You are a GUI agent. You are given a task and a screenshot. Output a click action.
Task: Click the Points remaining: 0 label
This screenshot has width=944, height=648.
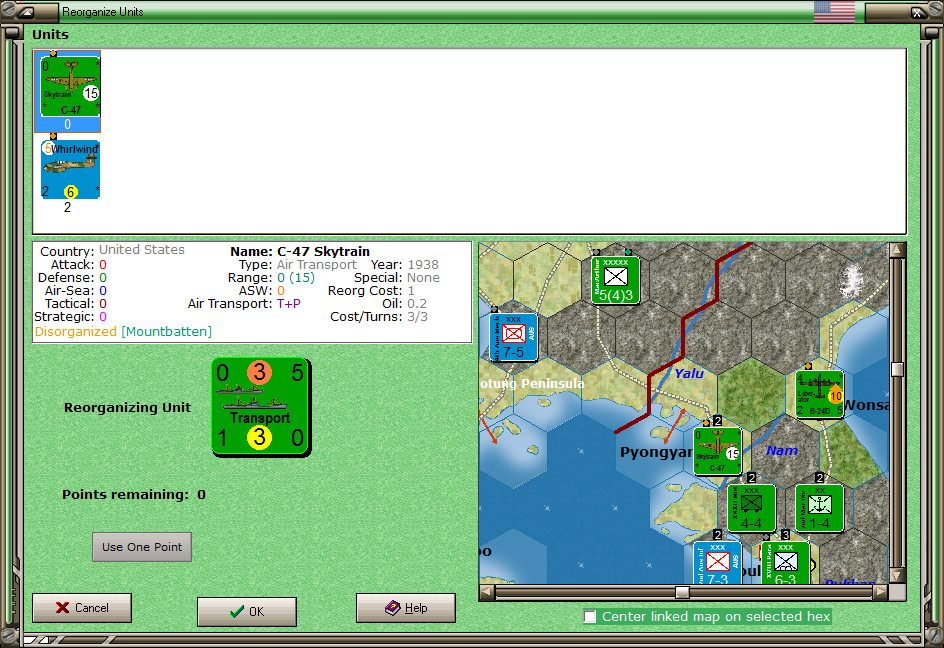[134, 494]
